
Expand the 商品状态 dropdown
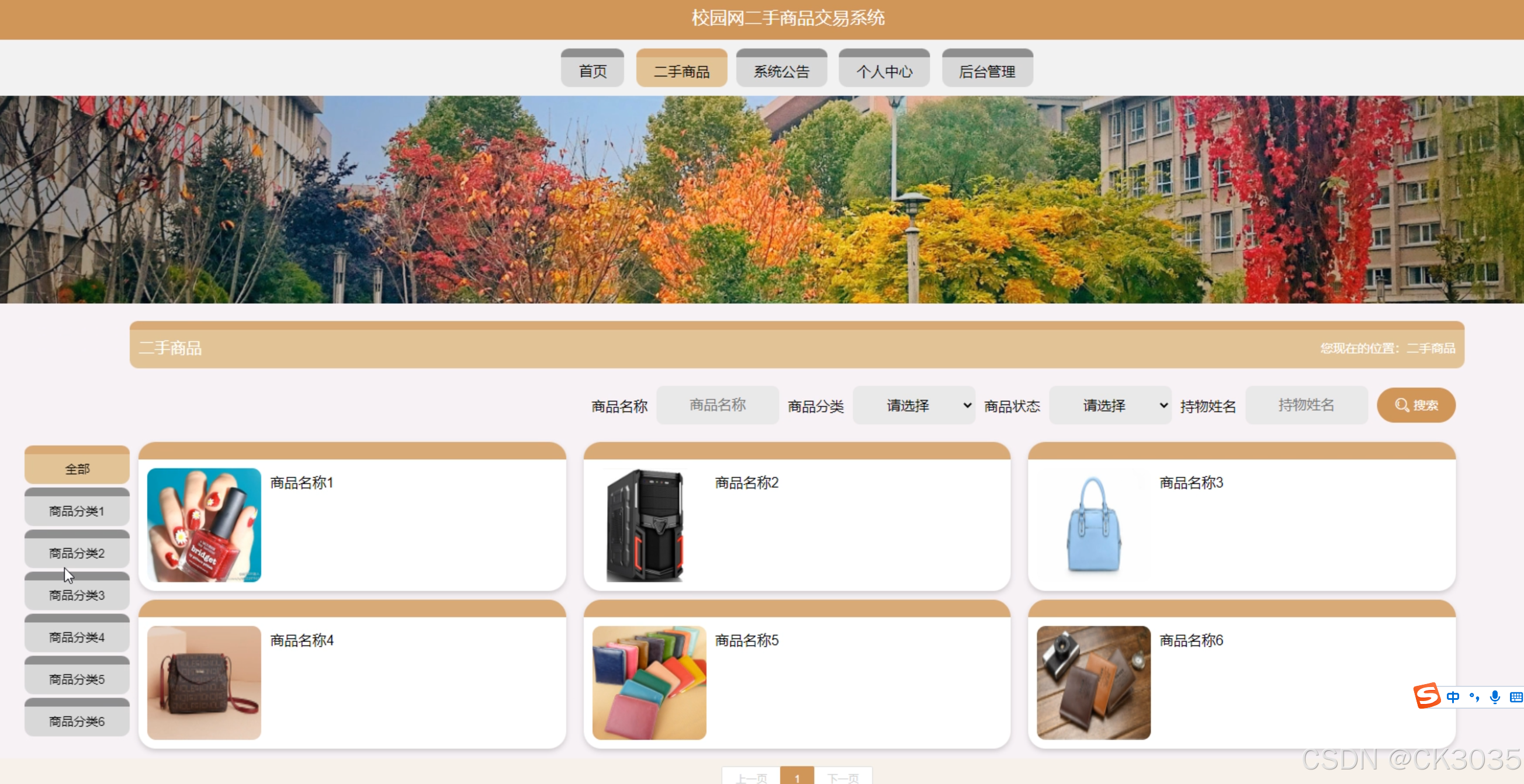pyautogui.click(x=1110, y=405)
